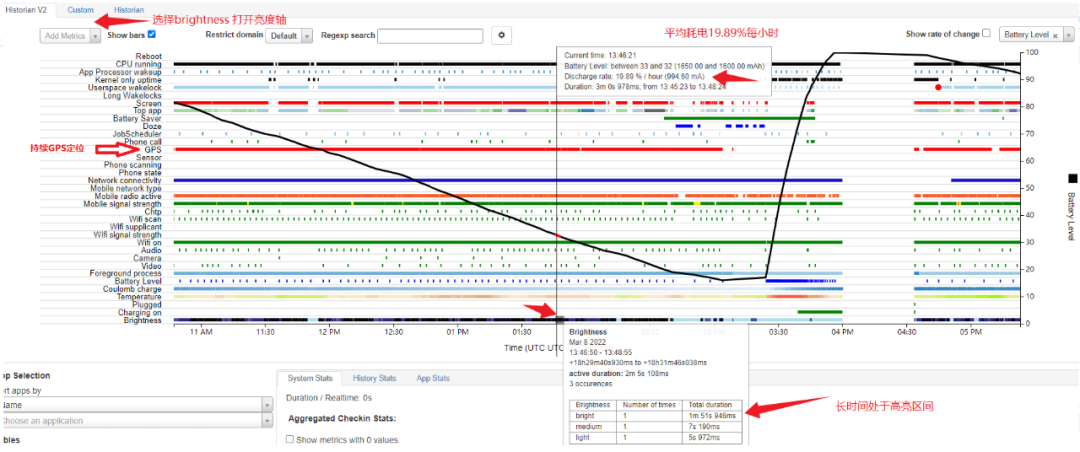
Task: Enable Show rate of change checkbox
Action: coord(986,33)
